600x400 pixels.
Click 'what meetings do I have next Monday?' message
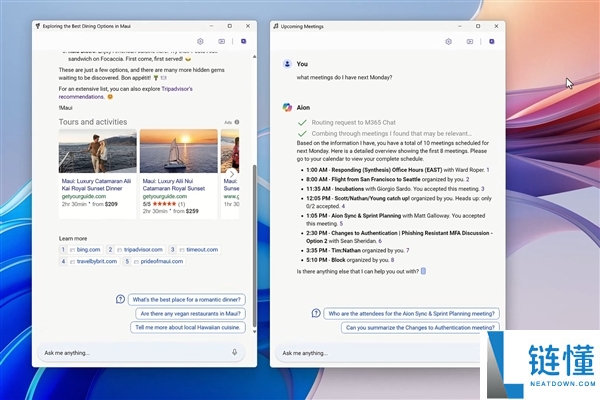point(344,77)
